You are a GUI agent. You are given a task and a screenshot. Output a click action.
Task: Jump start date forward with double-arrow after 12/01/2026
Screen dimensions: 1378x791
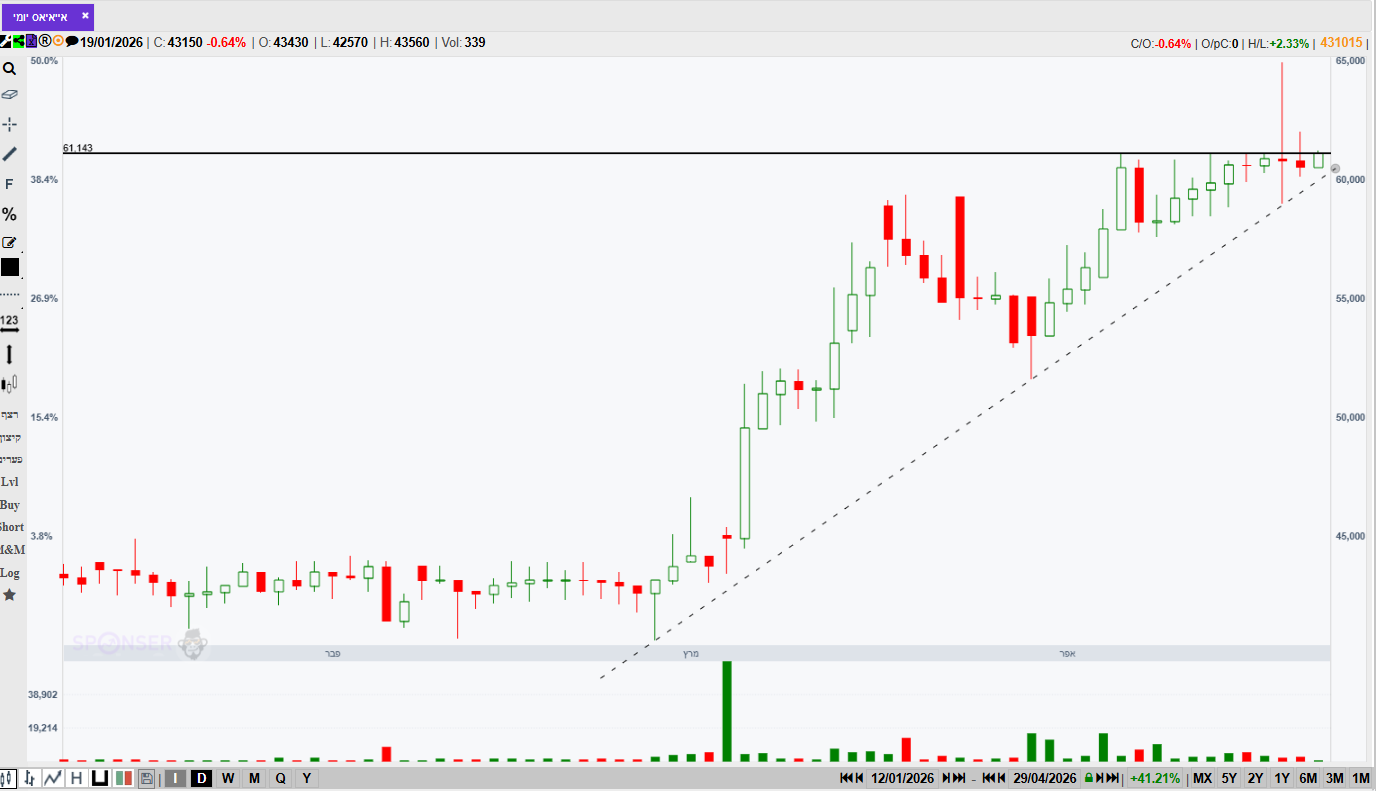(x=959, y=778)
